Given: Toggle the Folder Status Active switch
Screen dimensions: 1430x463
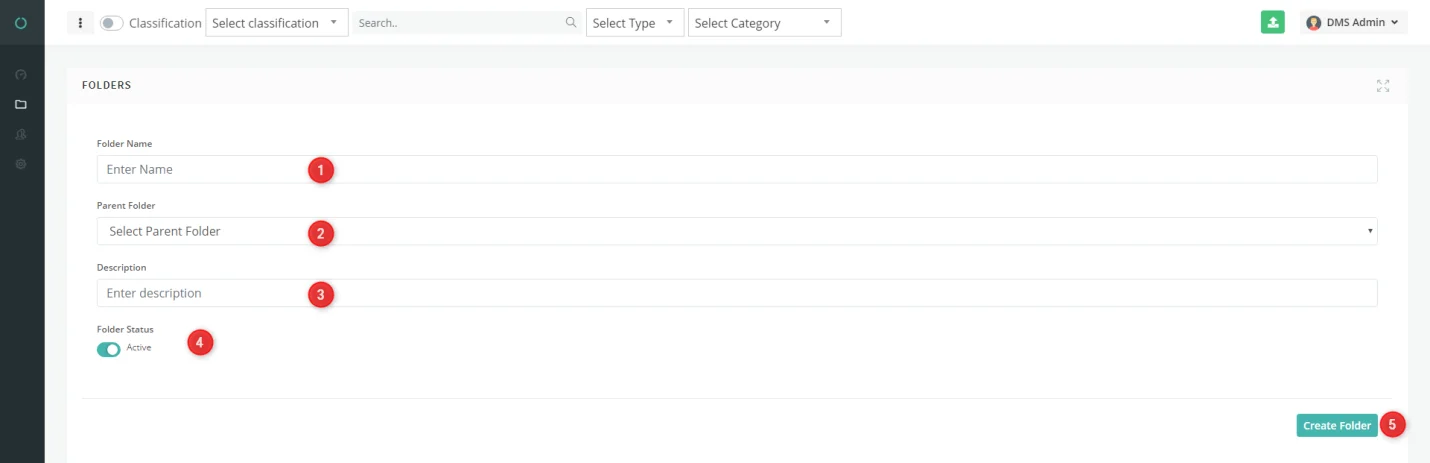Looking at the screenshot, I should click(108, 349).
